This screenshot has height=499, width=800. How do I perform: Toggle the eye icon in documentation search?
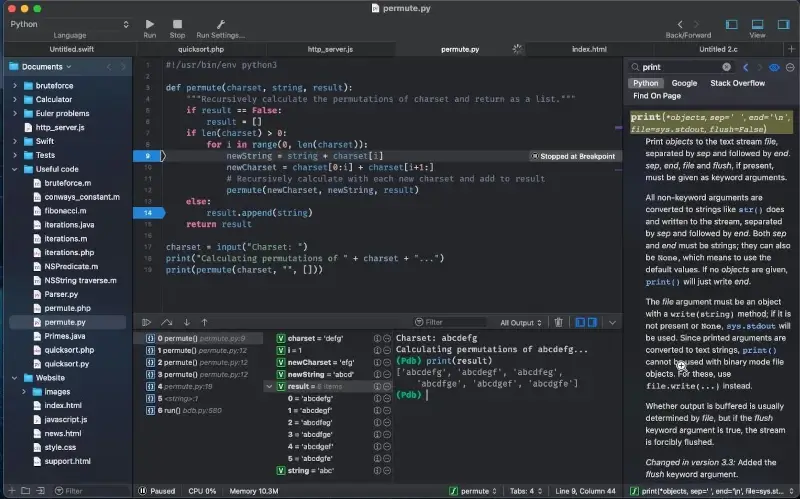tap(773, 67)
